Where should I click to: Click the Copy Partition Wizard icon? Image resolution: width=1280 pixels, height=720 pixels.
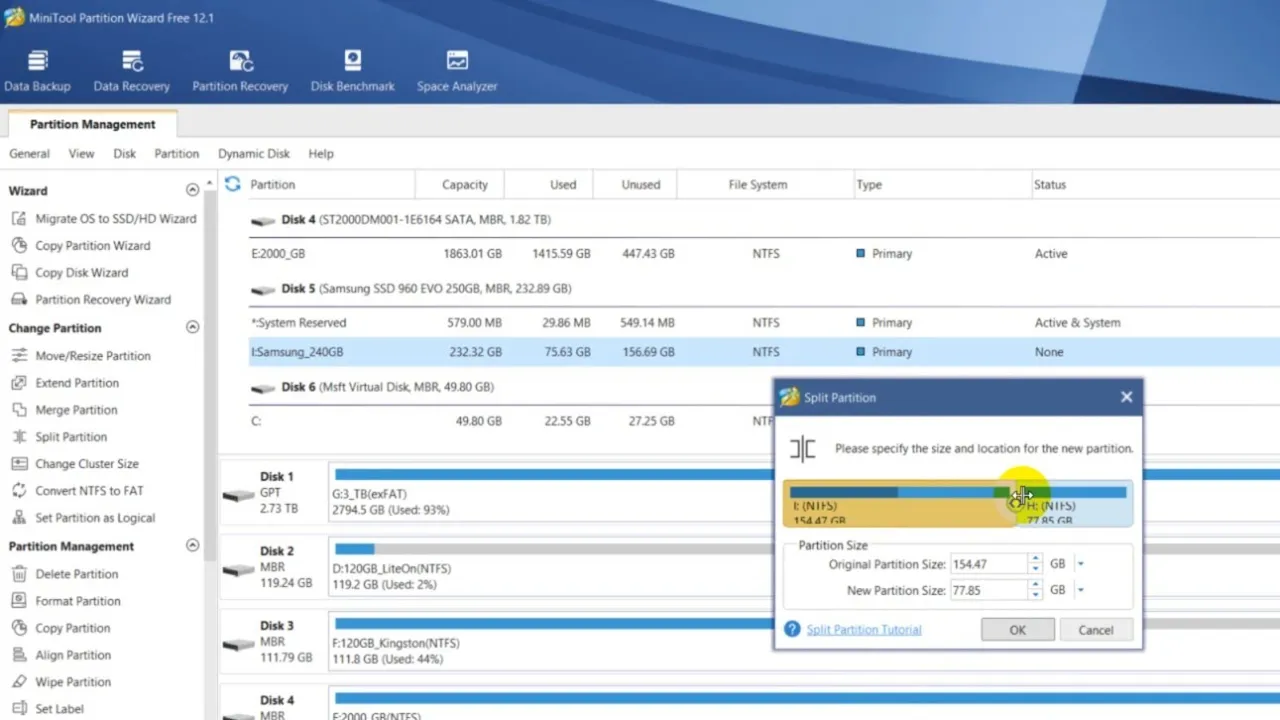click(19, 245)
